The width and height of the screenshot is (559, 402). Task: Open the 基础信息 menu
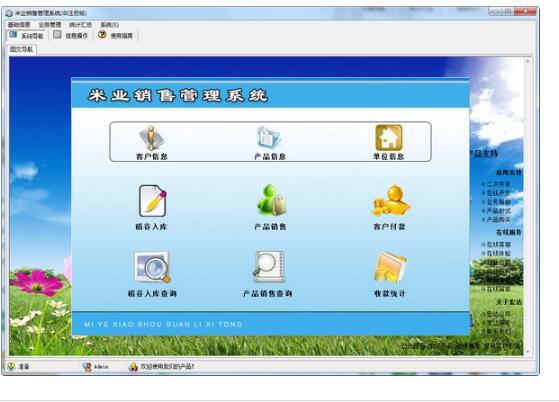click(x=19, y=25)
